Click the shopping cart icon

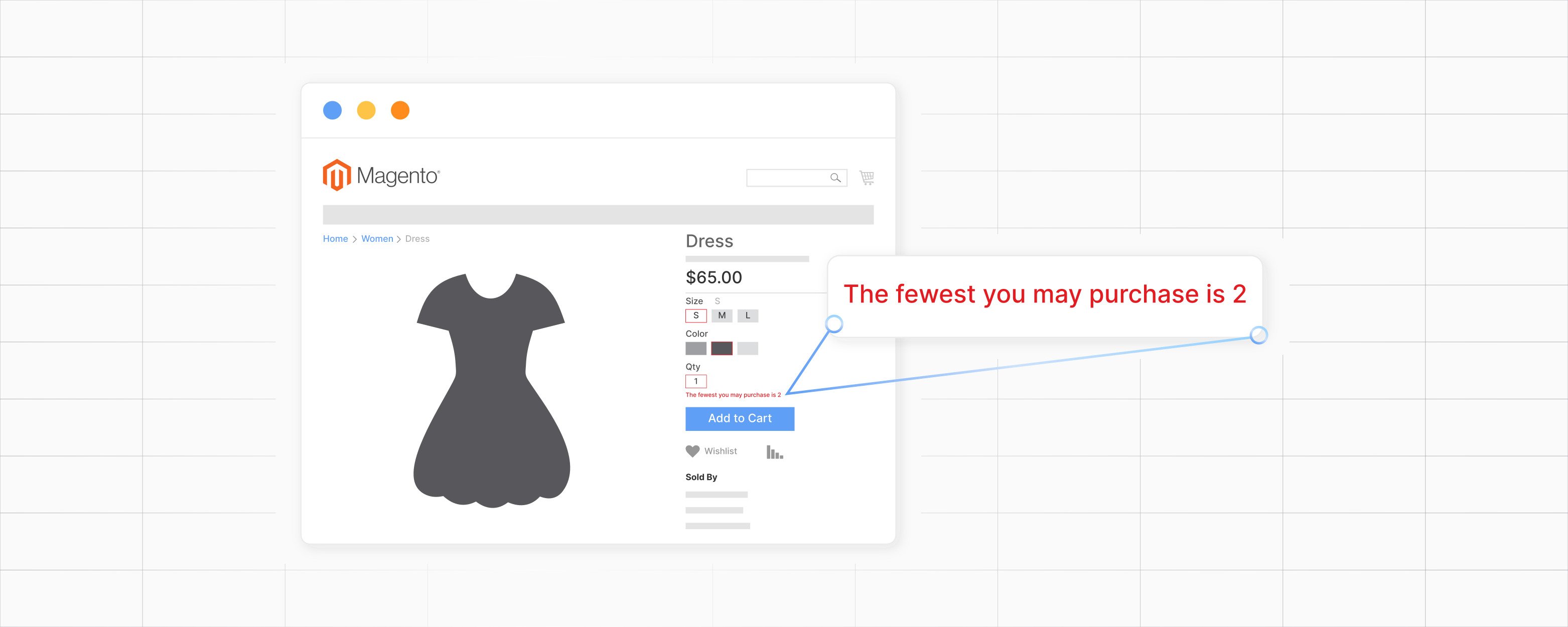tap(866, 178)
